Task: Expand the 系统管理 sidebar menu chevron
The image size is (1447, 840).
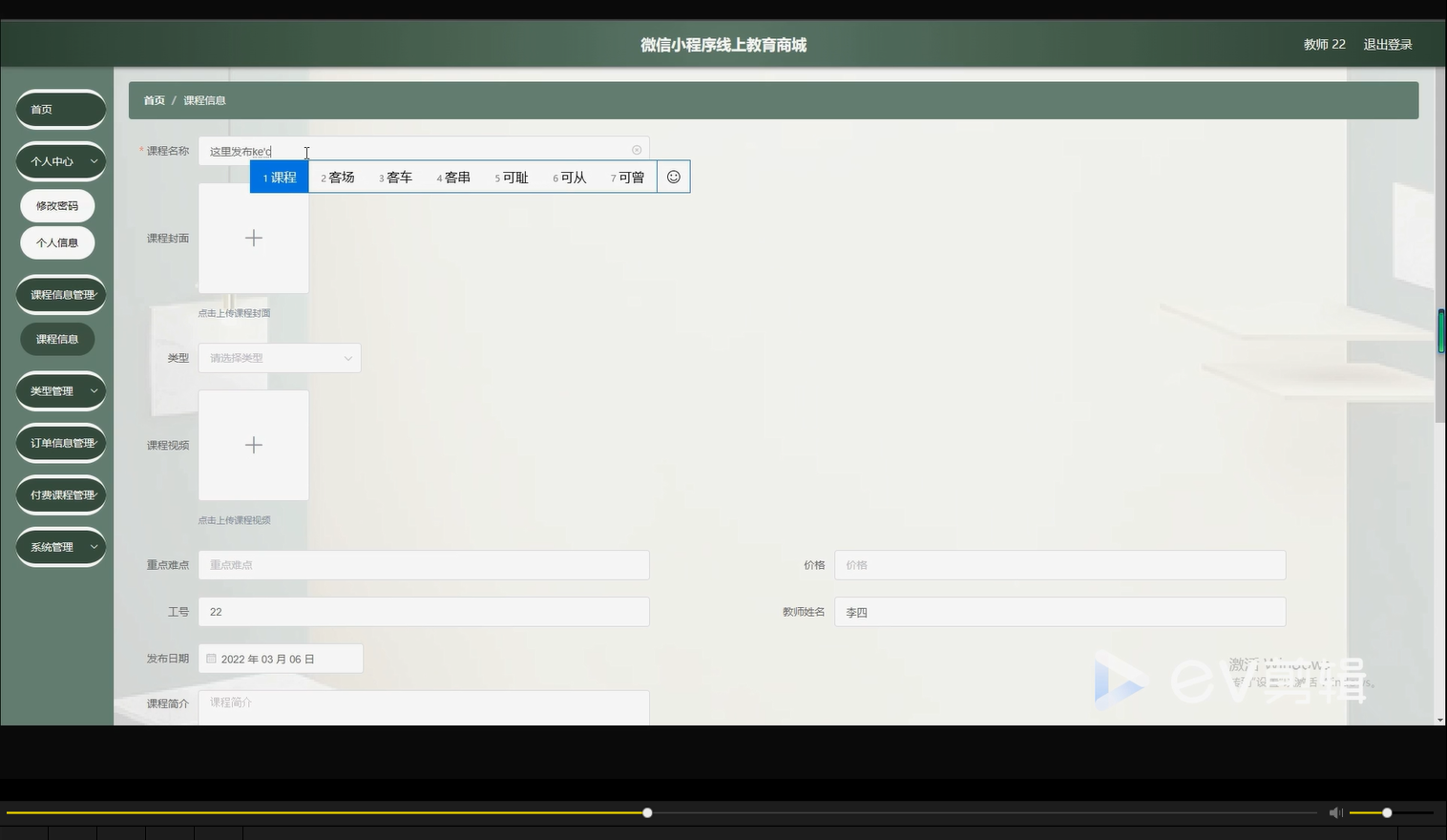Action: pos(94,547)
